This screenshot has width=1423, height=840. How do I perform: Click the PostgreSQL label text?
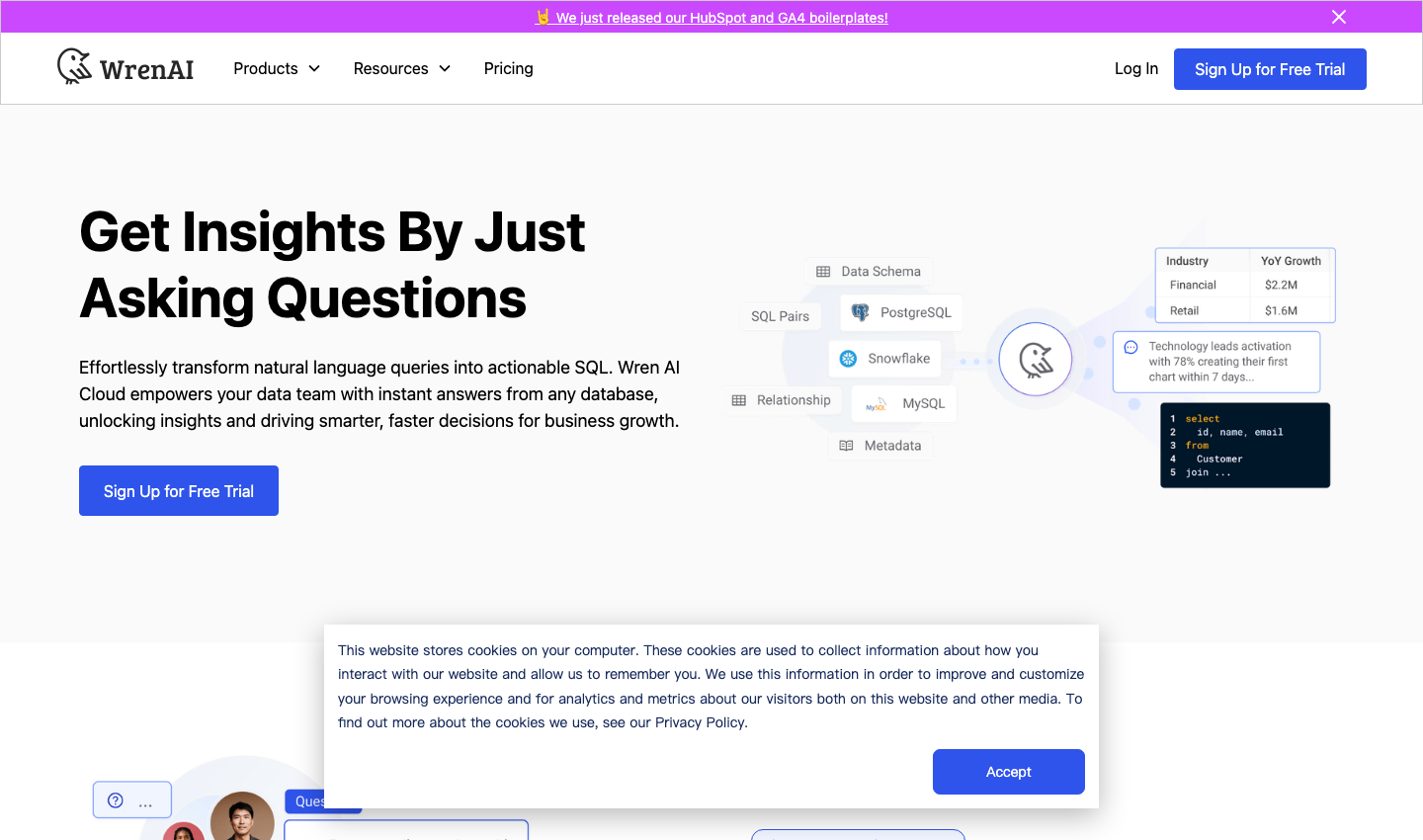point(916,312)
